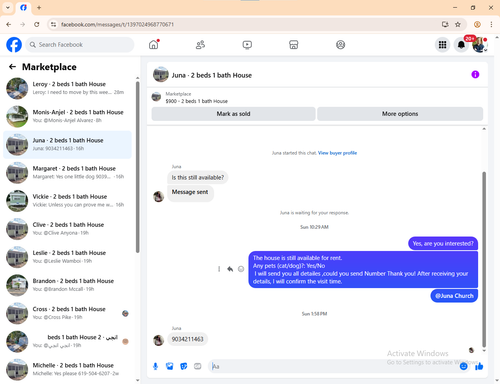The height and width of the screenshot is (384, 500).
Task: Click the Is this still available? message
Action: (198, 177)
